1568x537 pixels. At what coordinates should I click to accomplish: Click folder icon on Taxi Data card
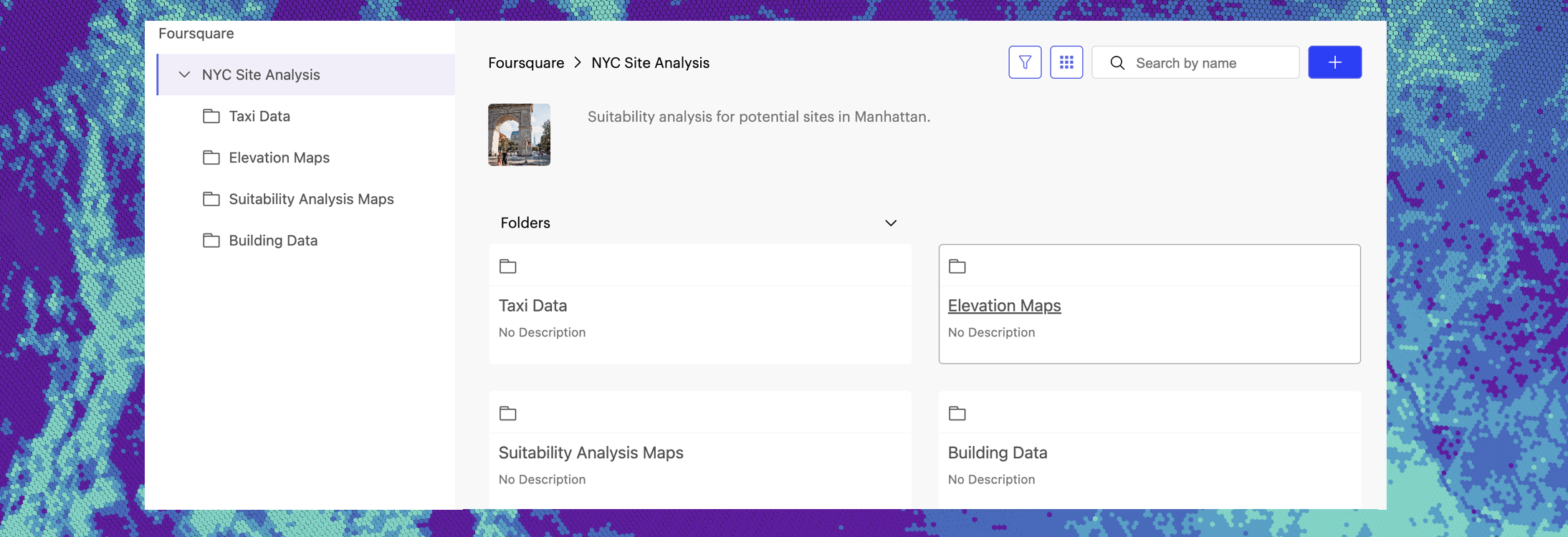pyautogui.click(x=508, y=266)
